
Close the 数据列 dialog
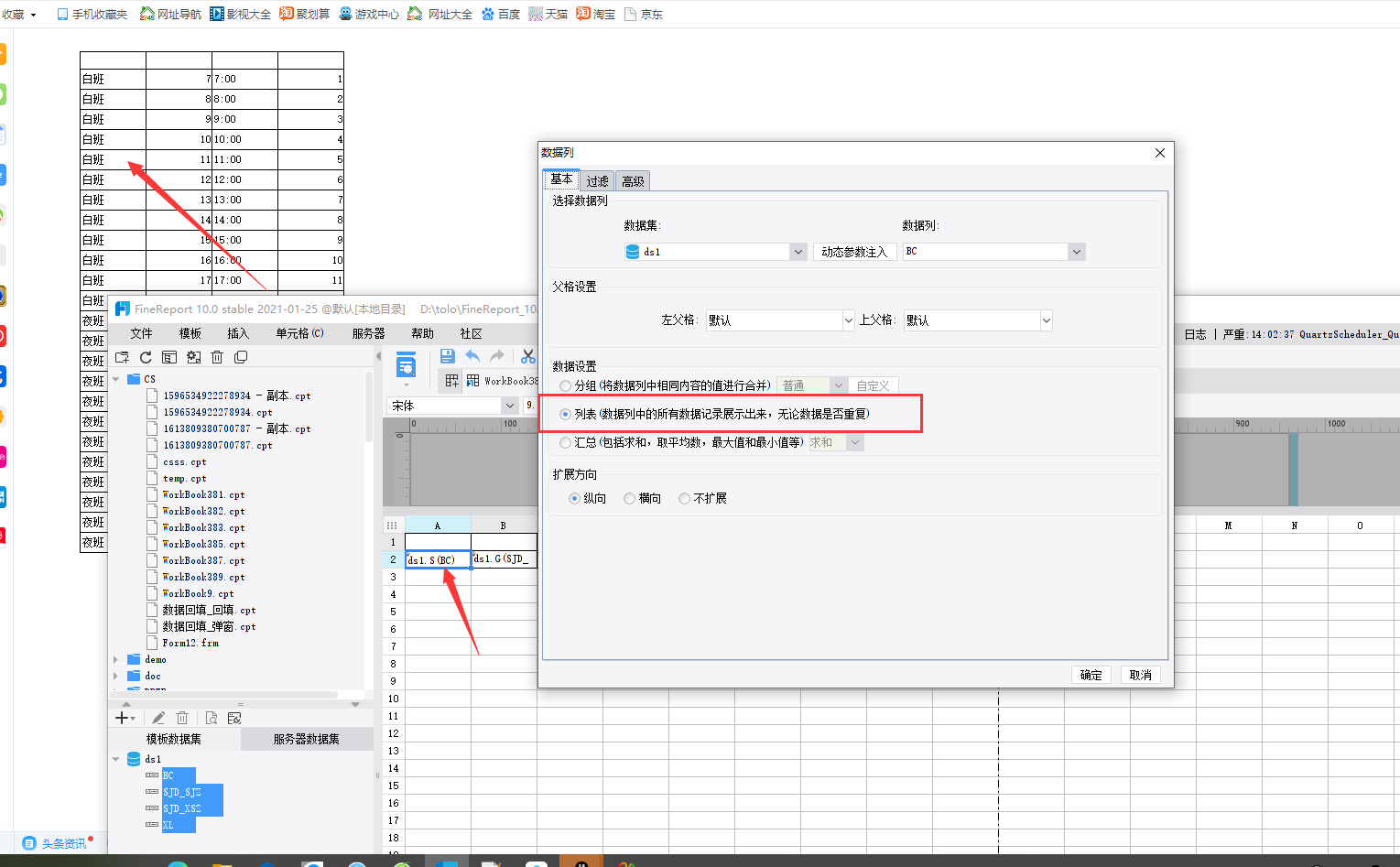click(1160, 153)
